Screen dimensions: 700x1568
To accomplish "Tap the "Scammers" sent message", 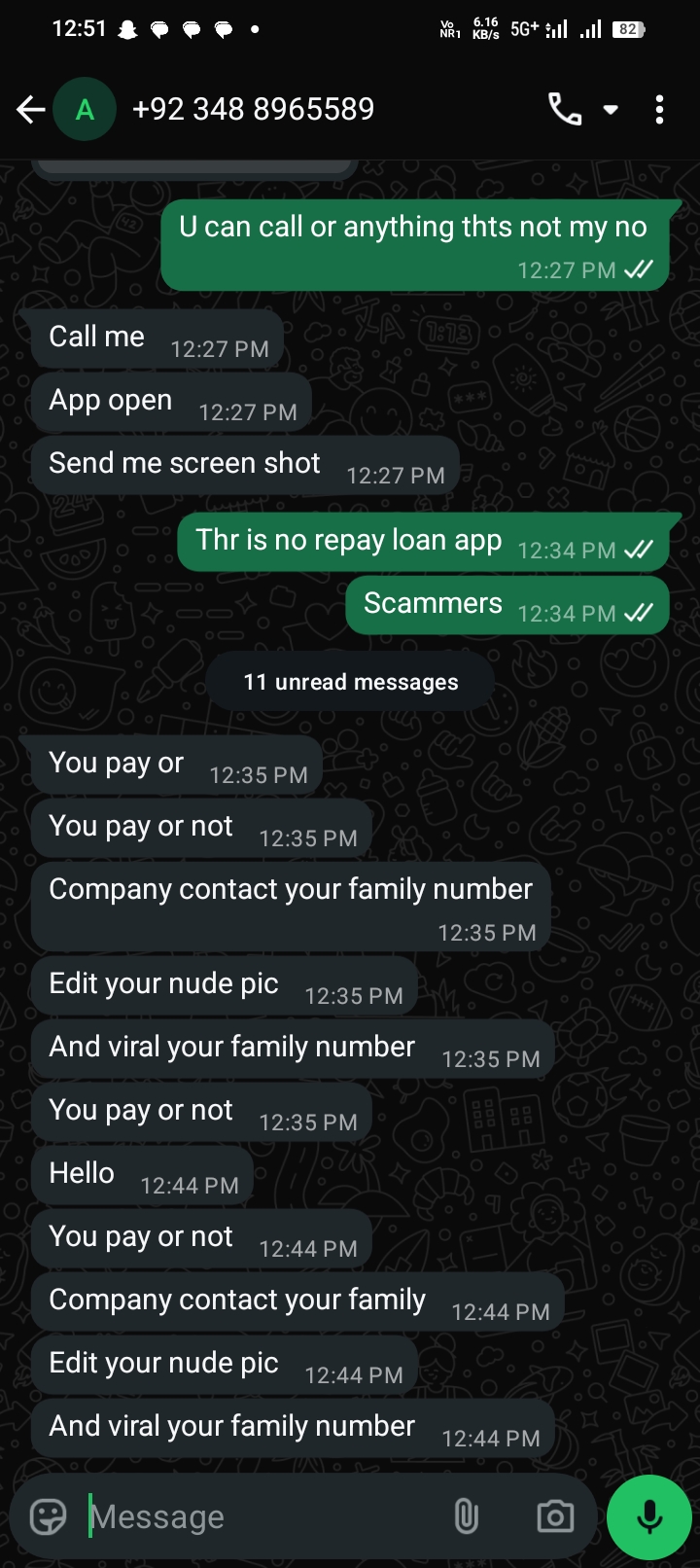I will point(507,605).
